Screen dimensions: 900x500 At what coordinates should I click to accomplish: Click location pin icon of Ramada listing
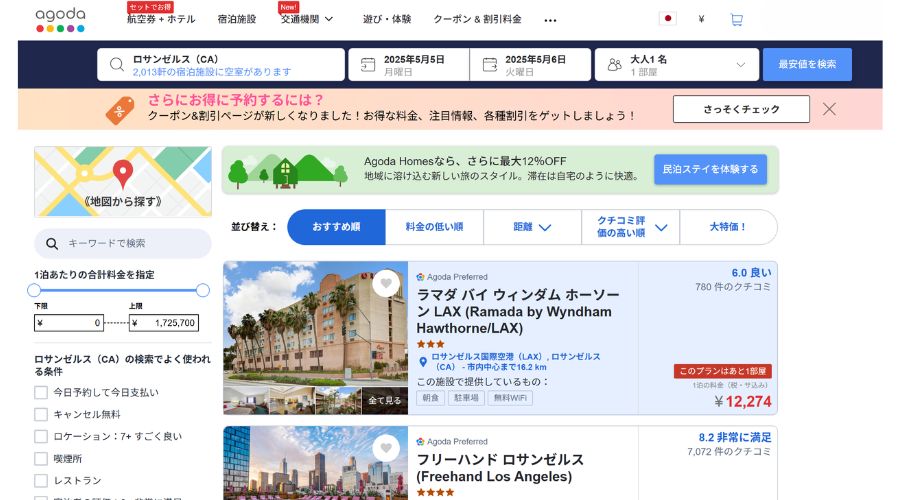click(423, 362)
